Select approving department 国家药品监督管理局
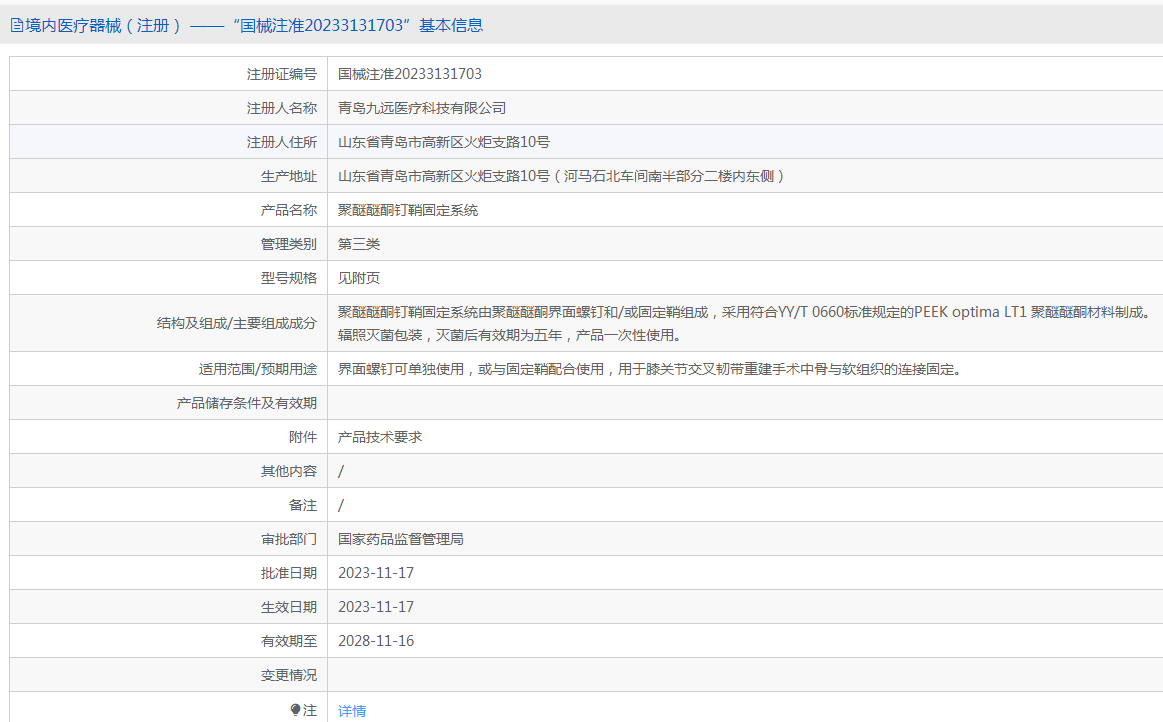1163x722 pixels. [x=401, y=539]
